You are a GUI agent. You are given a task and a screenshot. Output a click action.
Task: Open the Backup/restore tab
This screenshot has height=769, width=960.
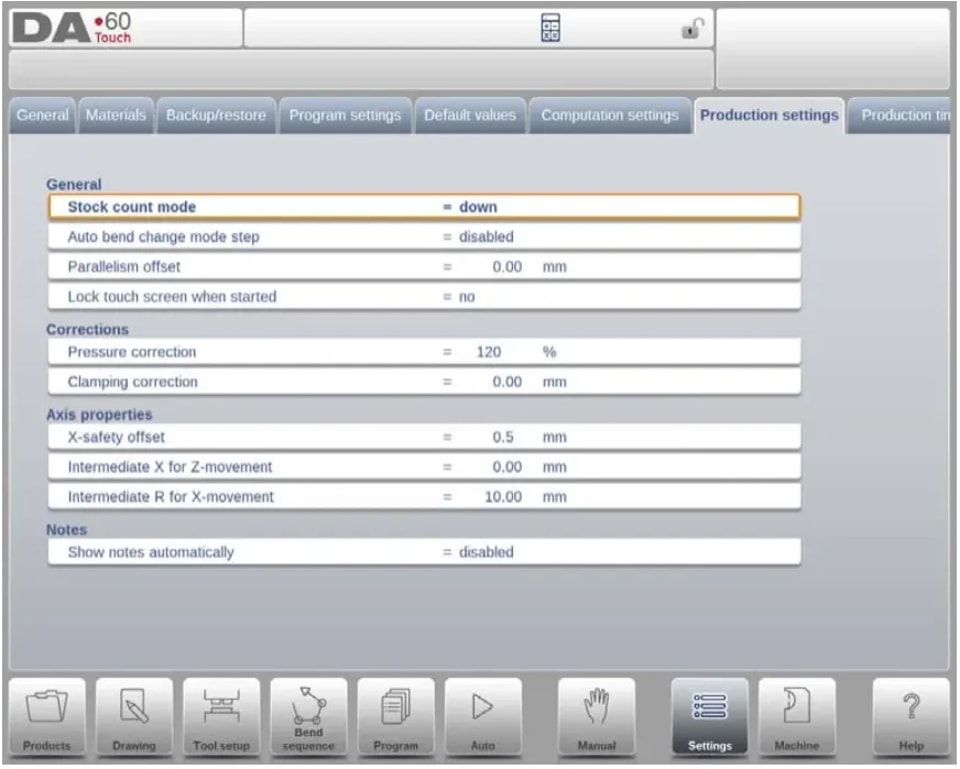tap(216, 115)
